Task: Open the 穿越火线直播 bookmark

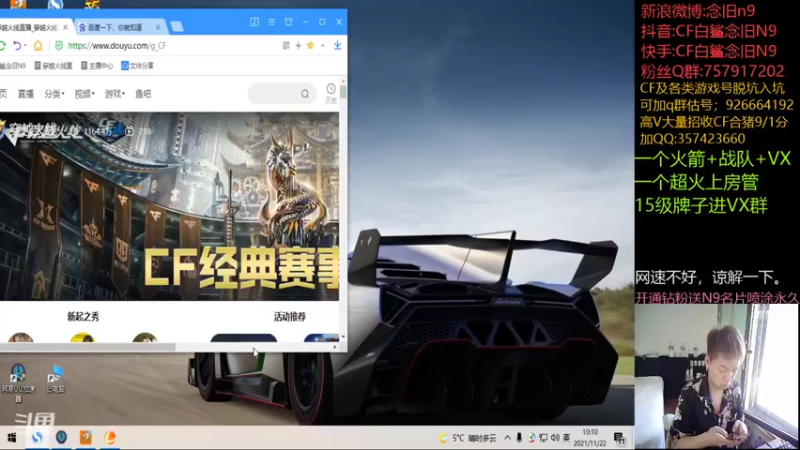Action: (x=54, y=66)
